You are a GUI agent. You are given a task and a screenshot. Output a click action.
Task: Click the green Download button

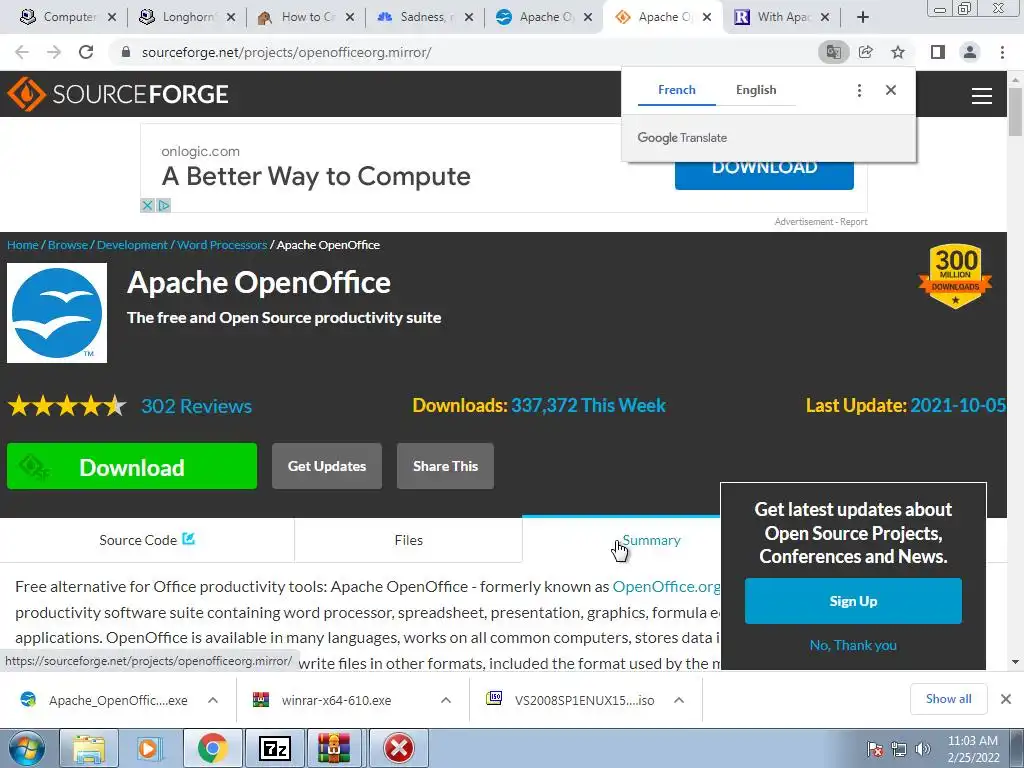pyautogui.click(x=132, y=466)
